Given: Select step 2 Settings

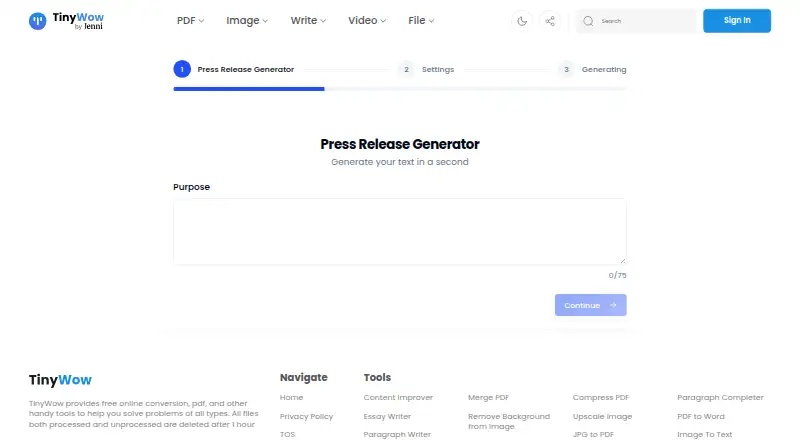Looking at the screenshot, I should [426, 69].
